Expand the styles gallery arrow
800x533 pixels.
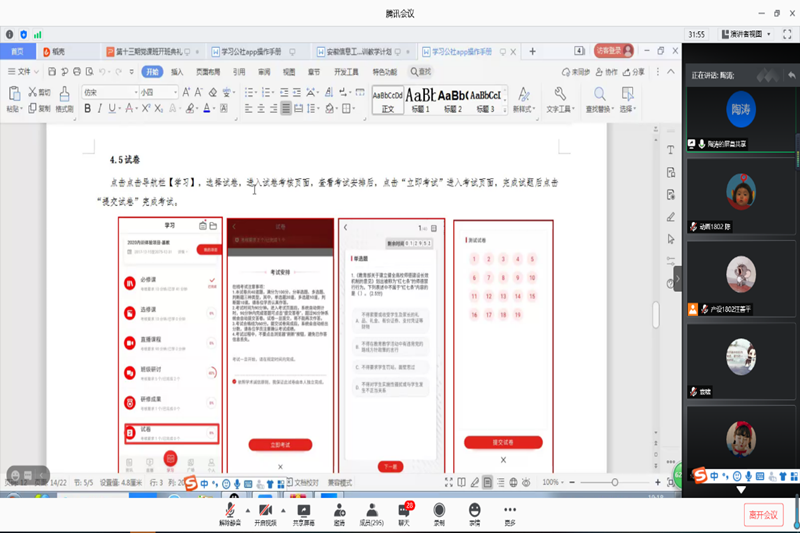505,109
